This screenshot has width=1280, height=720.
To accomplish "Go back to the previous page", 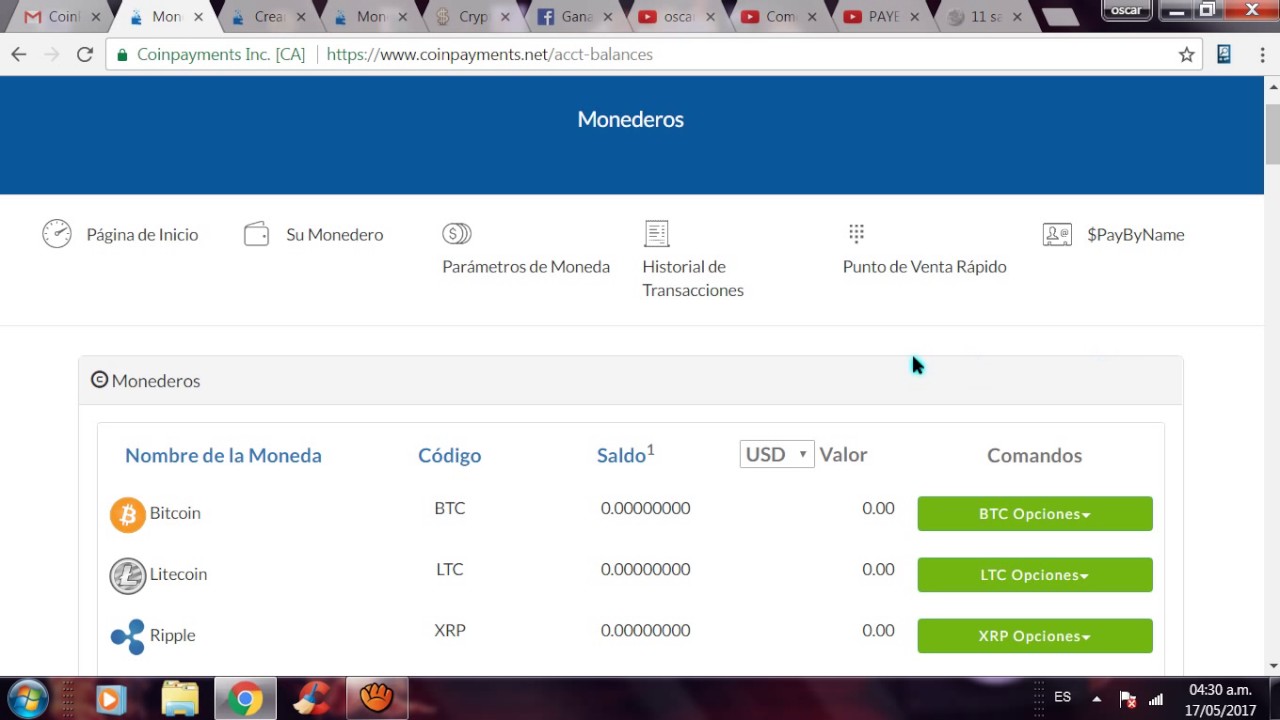I will pyautogui.click(x=19, y=55).
